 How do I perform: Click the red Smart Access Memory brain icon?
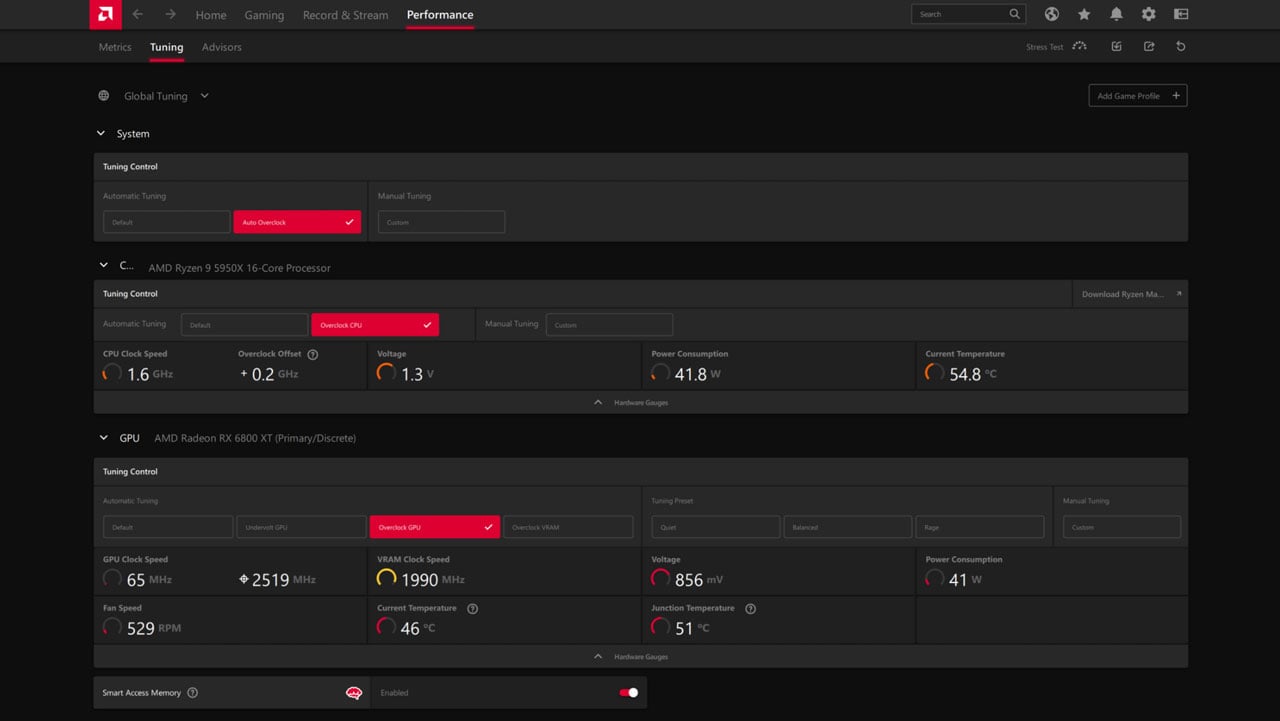pos(353,693)
